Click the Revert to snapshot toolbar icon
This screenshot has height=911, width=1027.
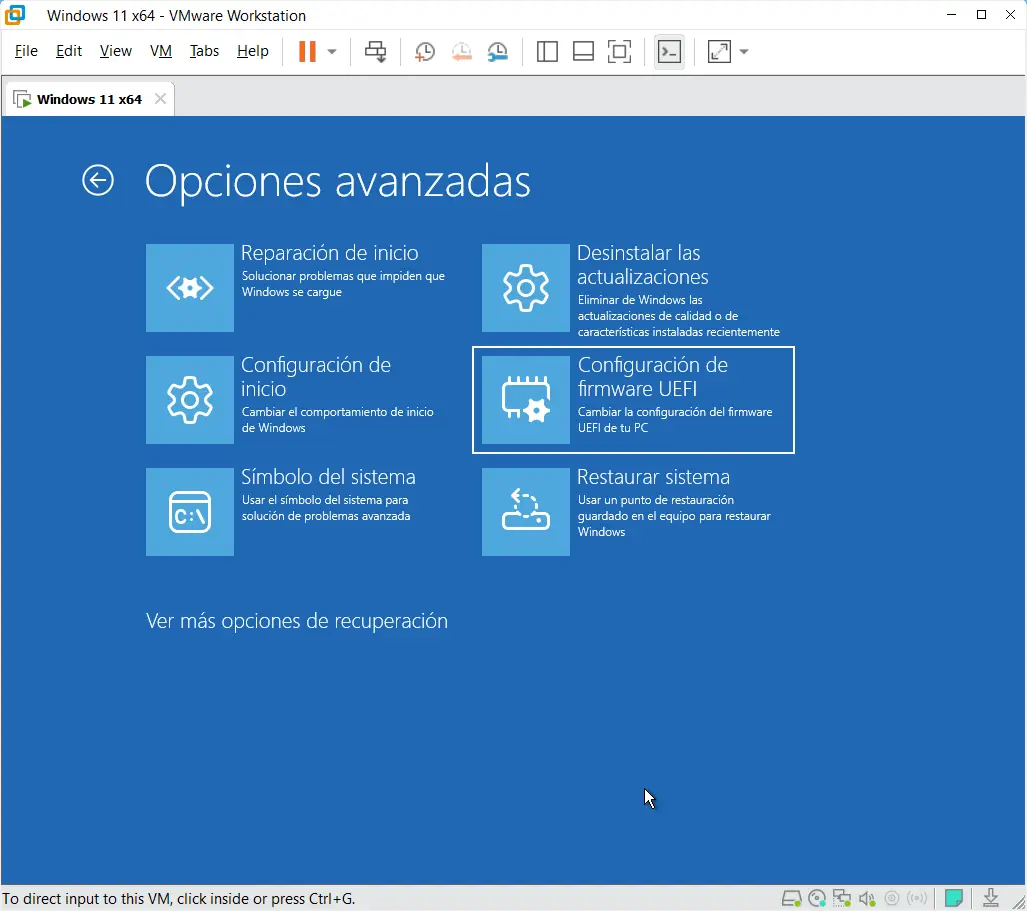point(461,51)
